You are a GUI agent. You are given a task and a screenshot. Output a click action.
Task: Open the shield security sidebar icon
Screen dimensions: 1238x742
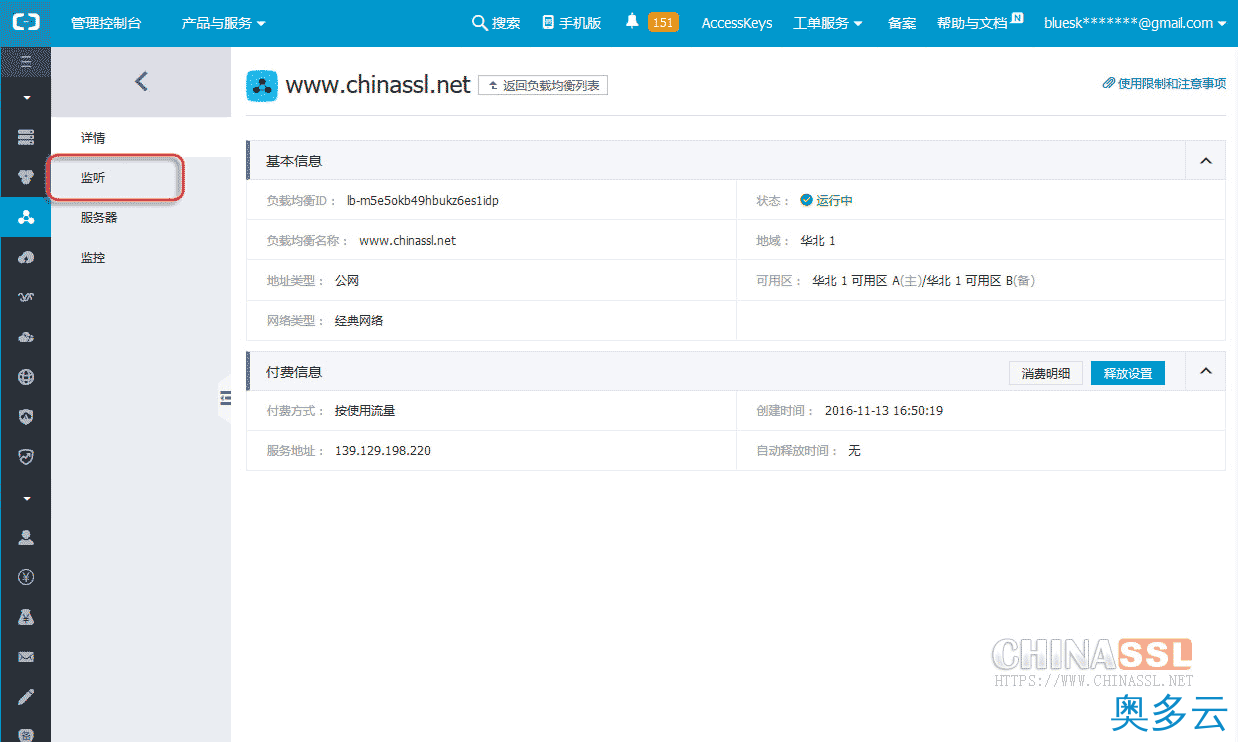[26, 417]
